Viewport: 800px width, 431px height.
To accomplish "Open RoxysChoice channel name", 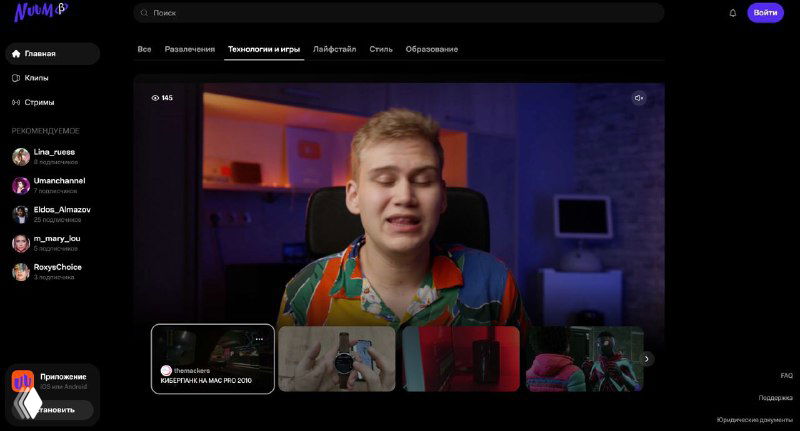I will pos(57,267).
